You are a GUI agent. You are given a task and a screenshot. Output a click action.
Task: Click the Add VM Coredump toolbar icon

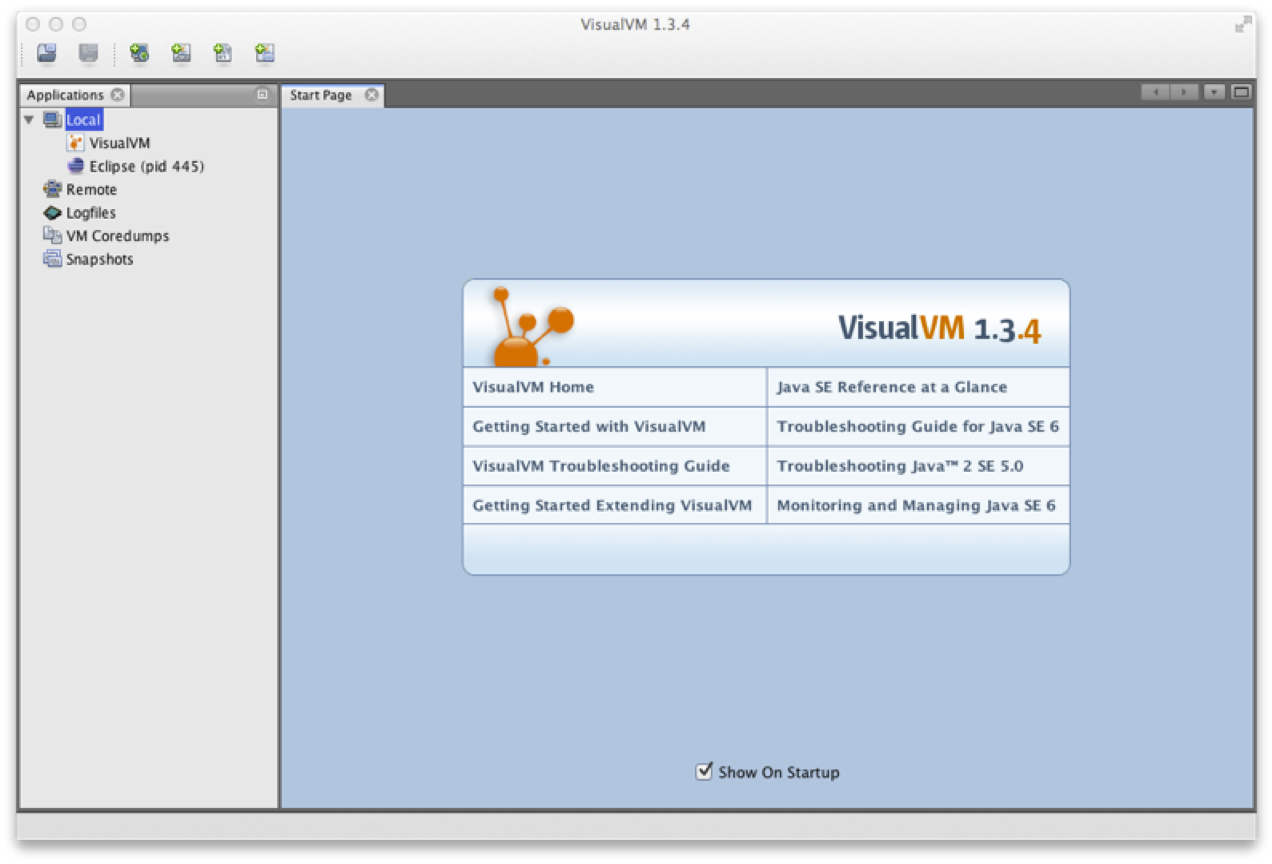(x=223, y=53)
